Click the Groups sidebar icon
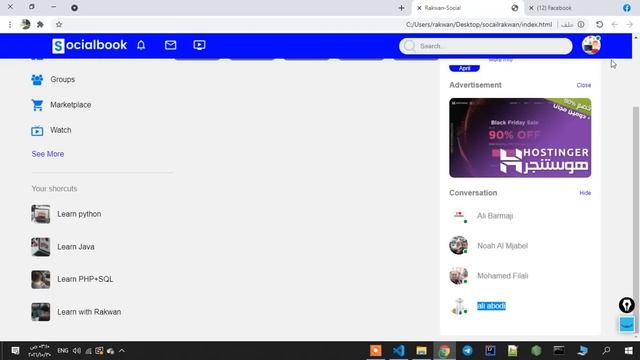Image resolution: width=640 pixels, height=360 pixels. click(x=37, y=80)
